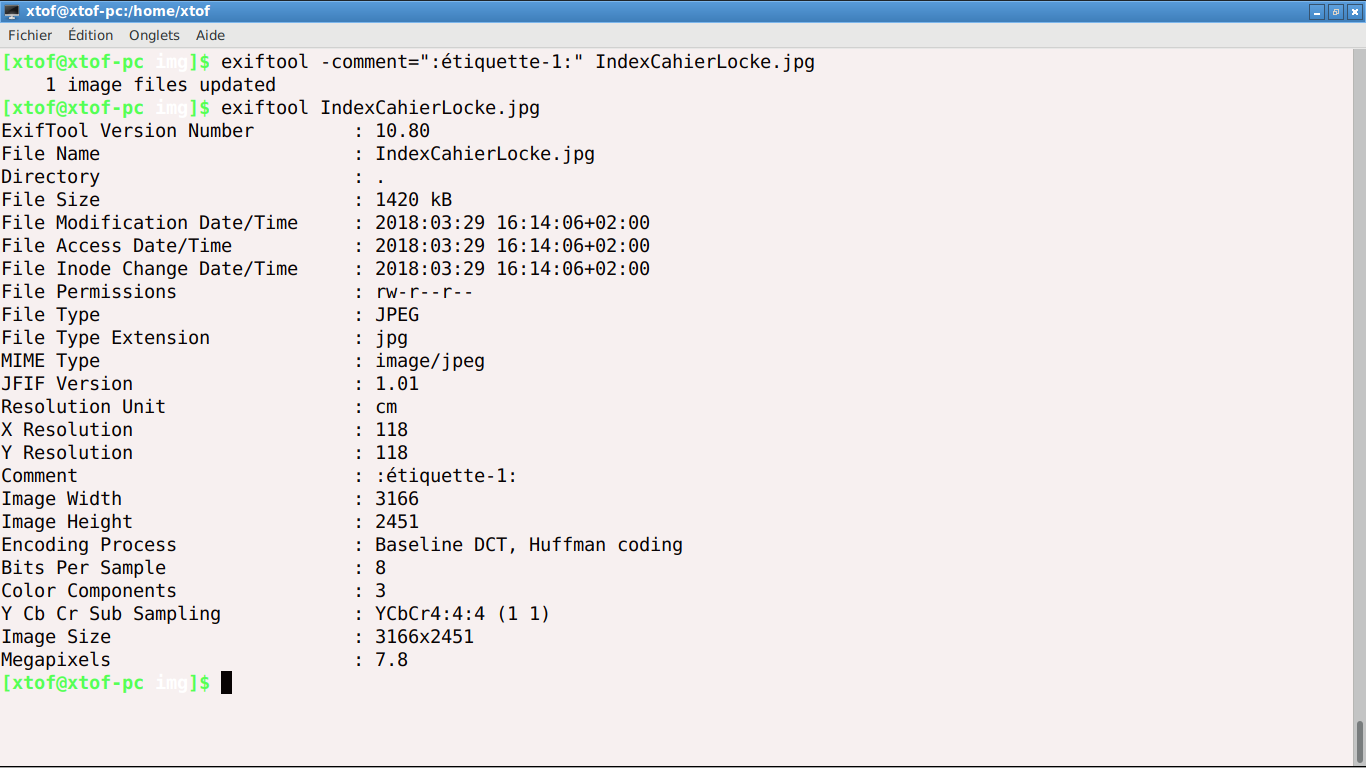This screenshot has width=1366, height=768.
Task: Click the vertical scrollbar thumb
Action: coord(1360,742)
